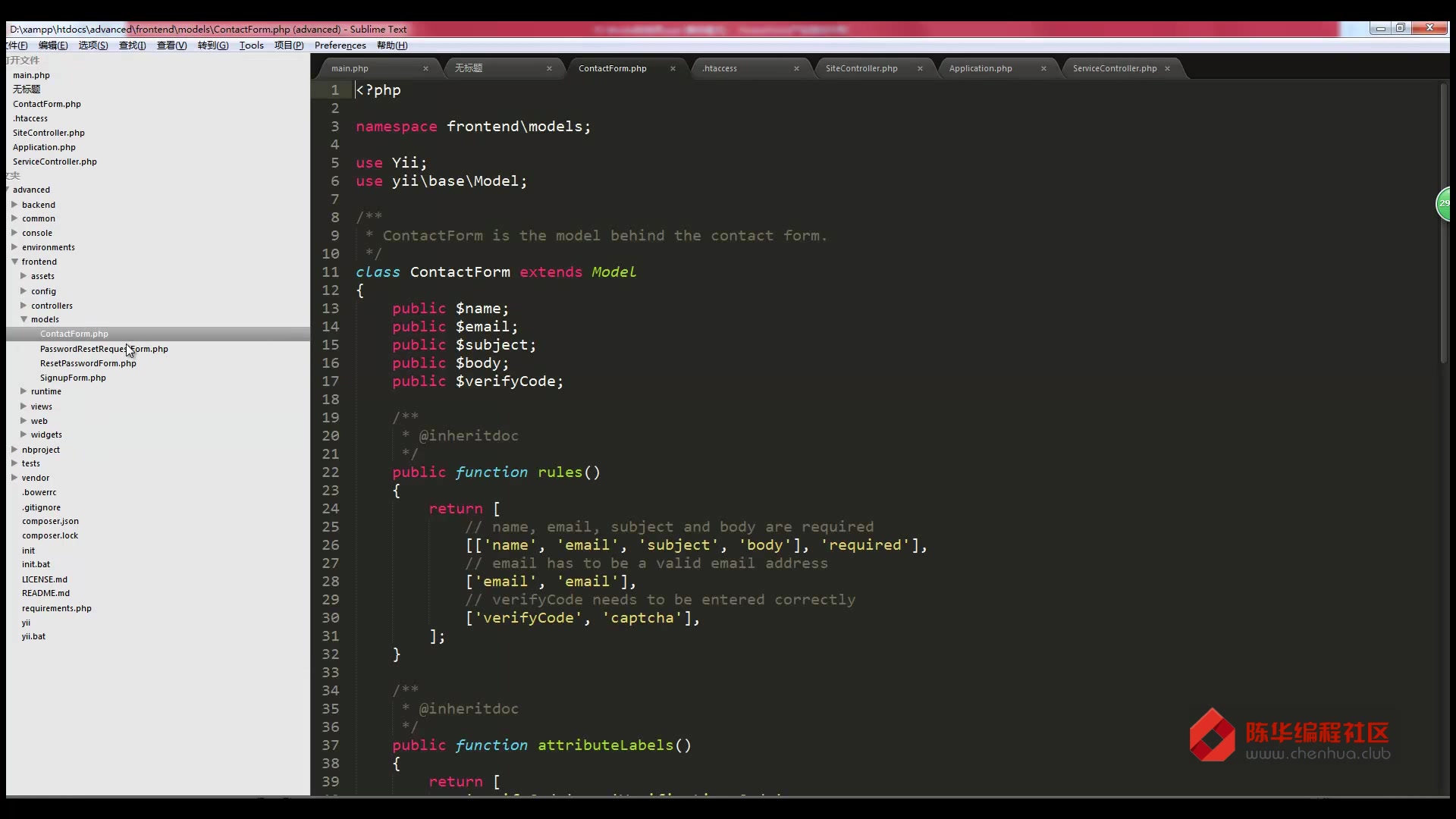Open composer.json from the file tree
1456x819 pixels.
click(50, 521)
